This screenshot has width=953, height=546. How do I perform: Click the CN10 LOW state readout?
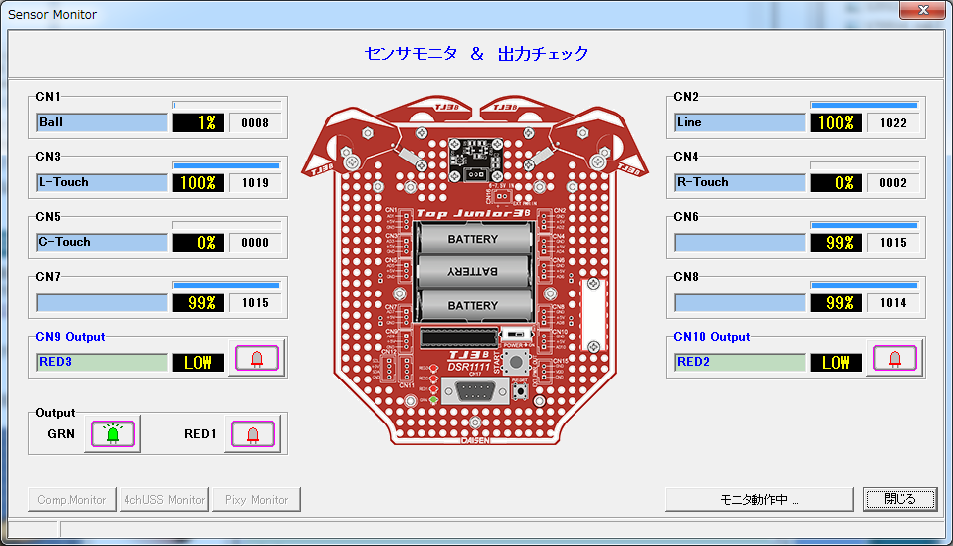[x=836, y=363]
